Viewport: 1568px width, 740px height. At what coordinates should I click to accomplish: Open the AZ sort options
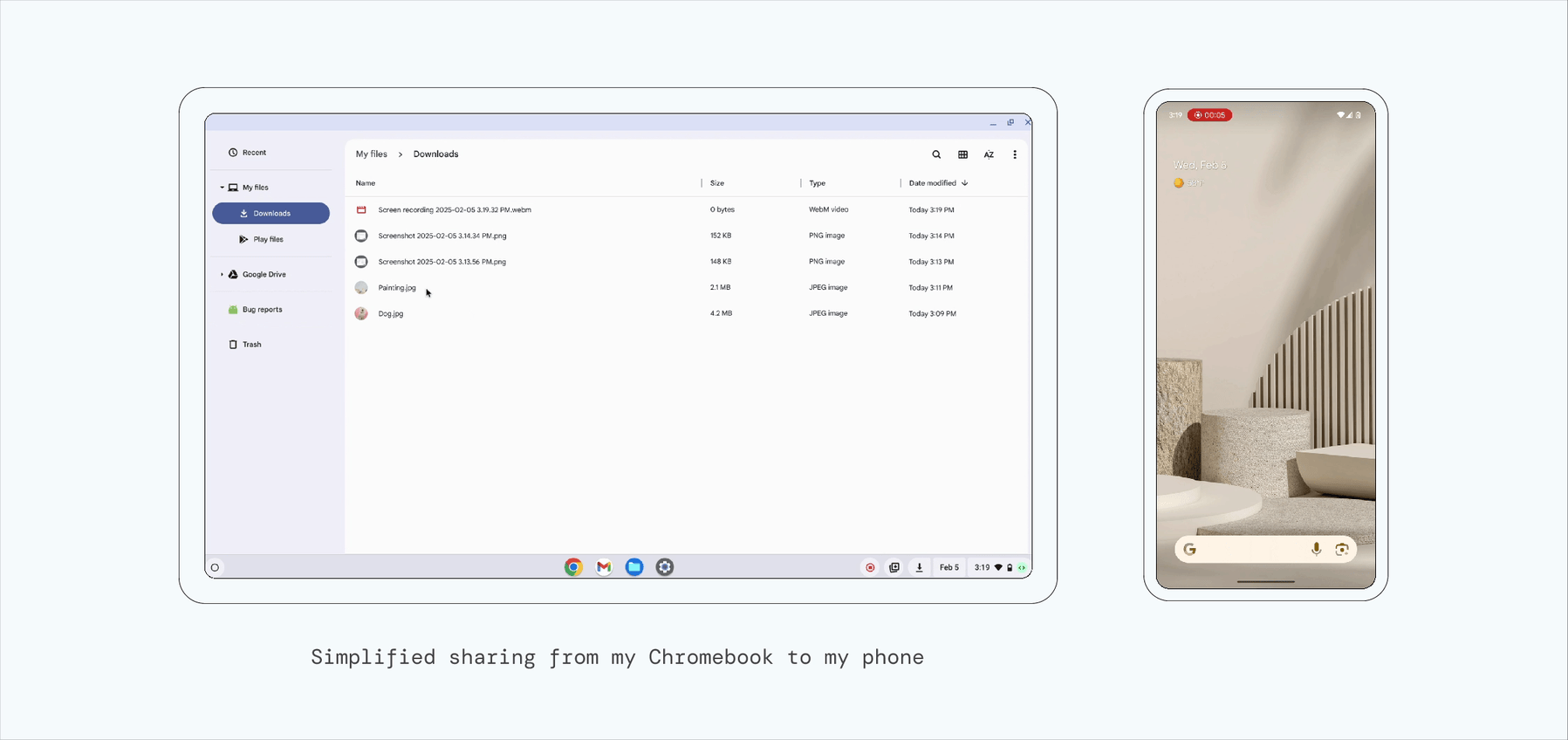tap(989, 154)
